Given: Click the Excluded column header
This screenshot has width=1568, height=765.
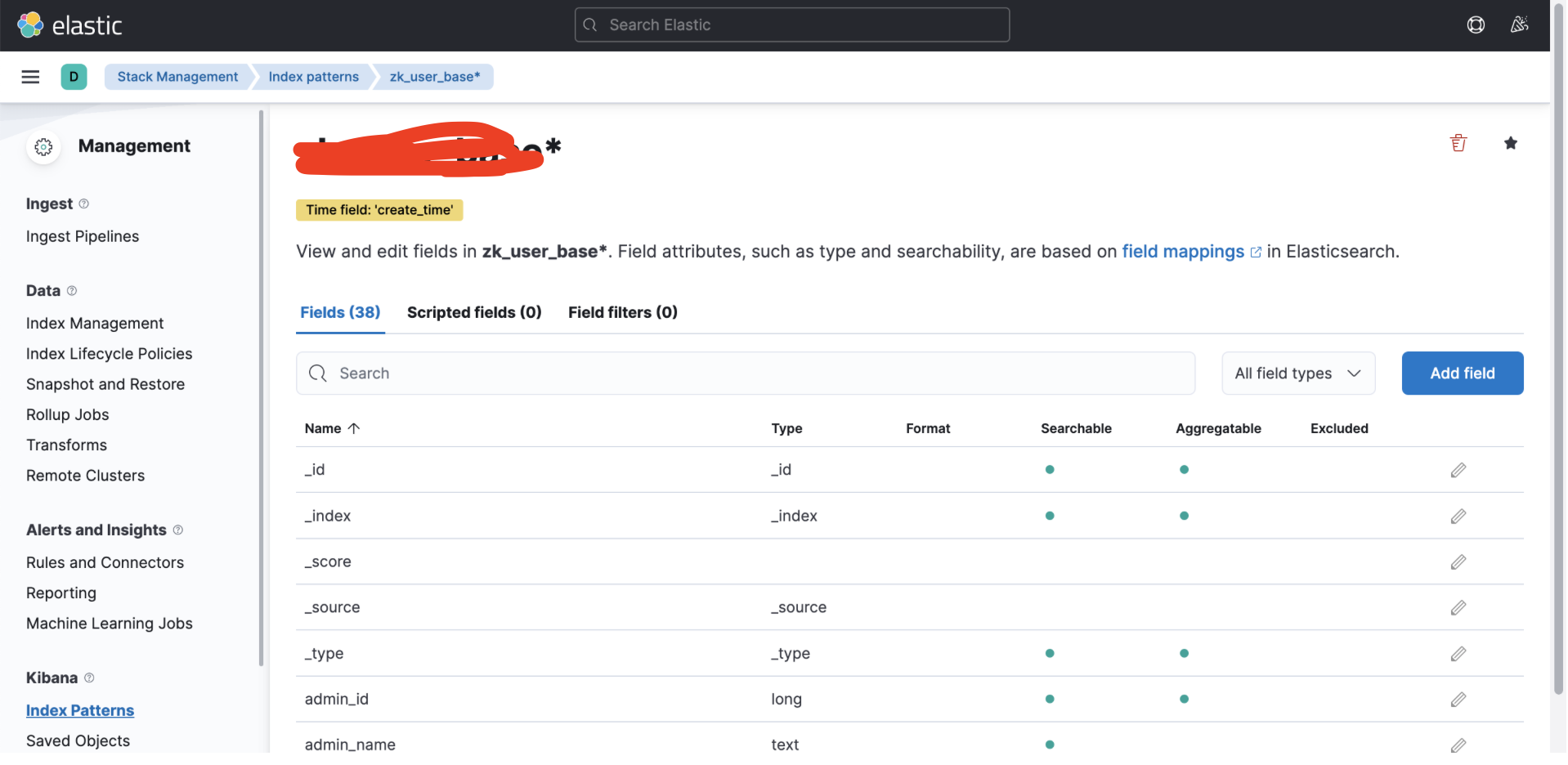Looking at the screenshot, I should tap(1339, 428).
